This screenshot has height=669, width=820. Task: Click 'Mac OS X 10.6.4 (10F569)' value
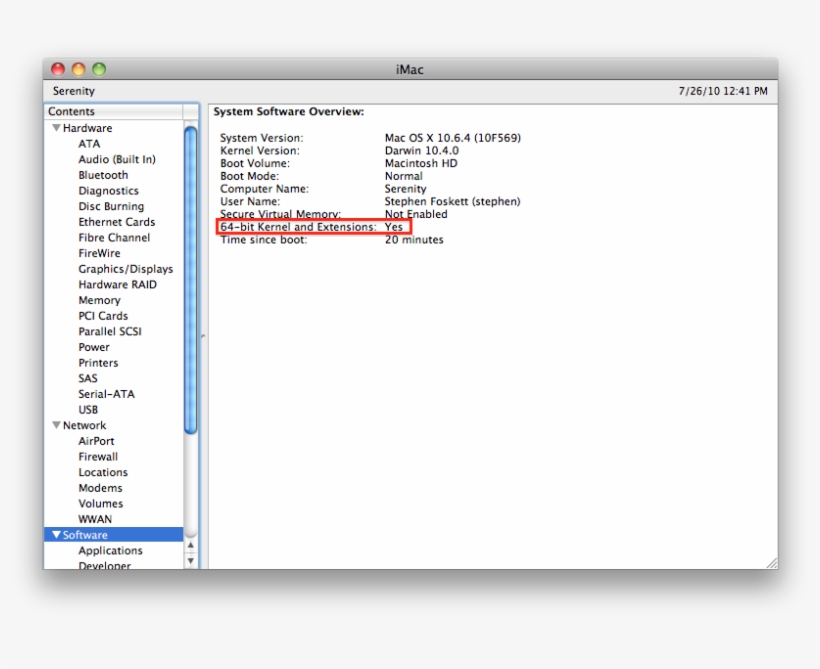(453, 138)
